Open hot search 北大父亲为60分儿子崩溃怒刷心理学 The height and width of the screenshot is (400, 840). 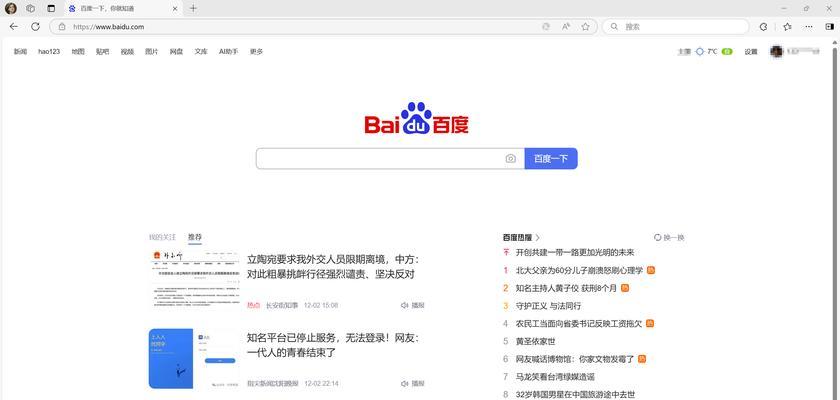579,270
